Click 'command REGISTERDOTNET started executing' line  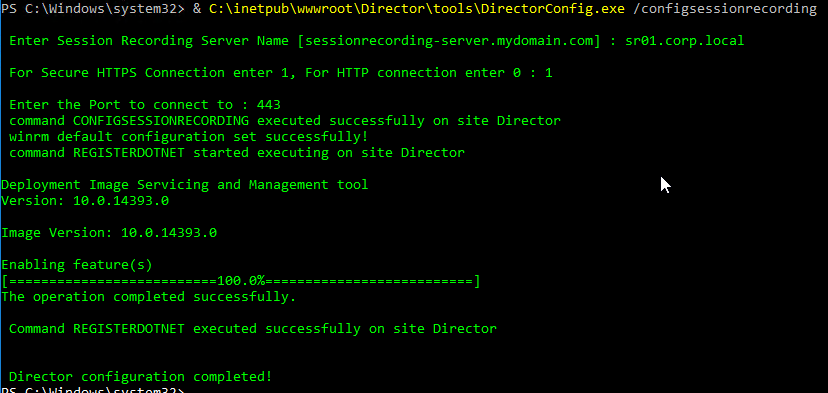tap(237, 153)
